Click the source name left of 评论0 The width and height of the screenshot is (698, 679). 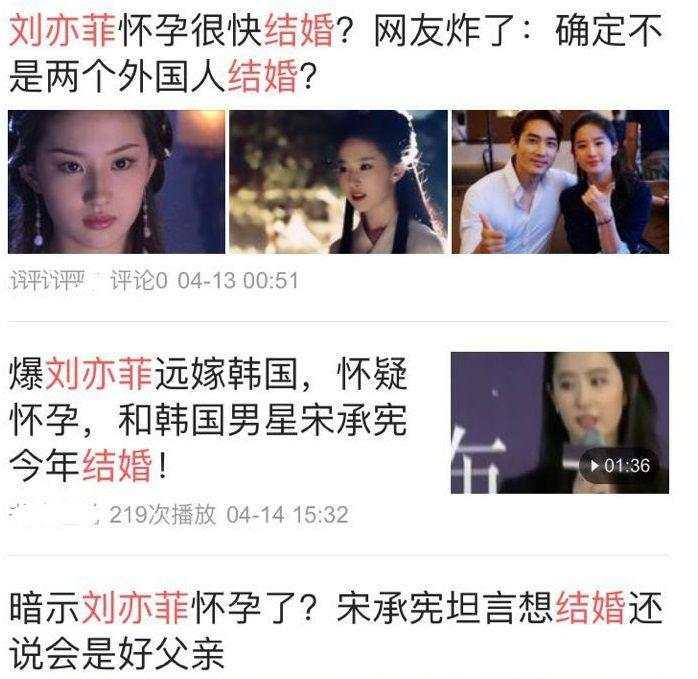[x=47, y=281]
